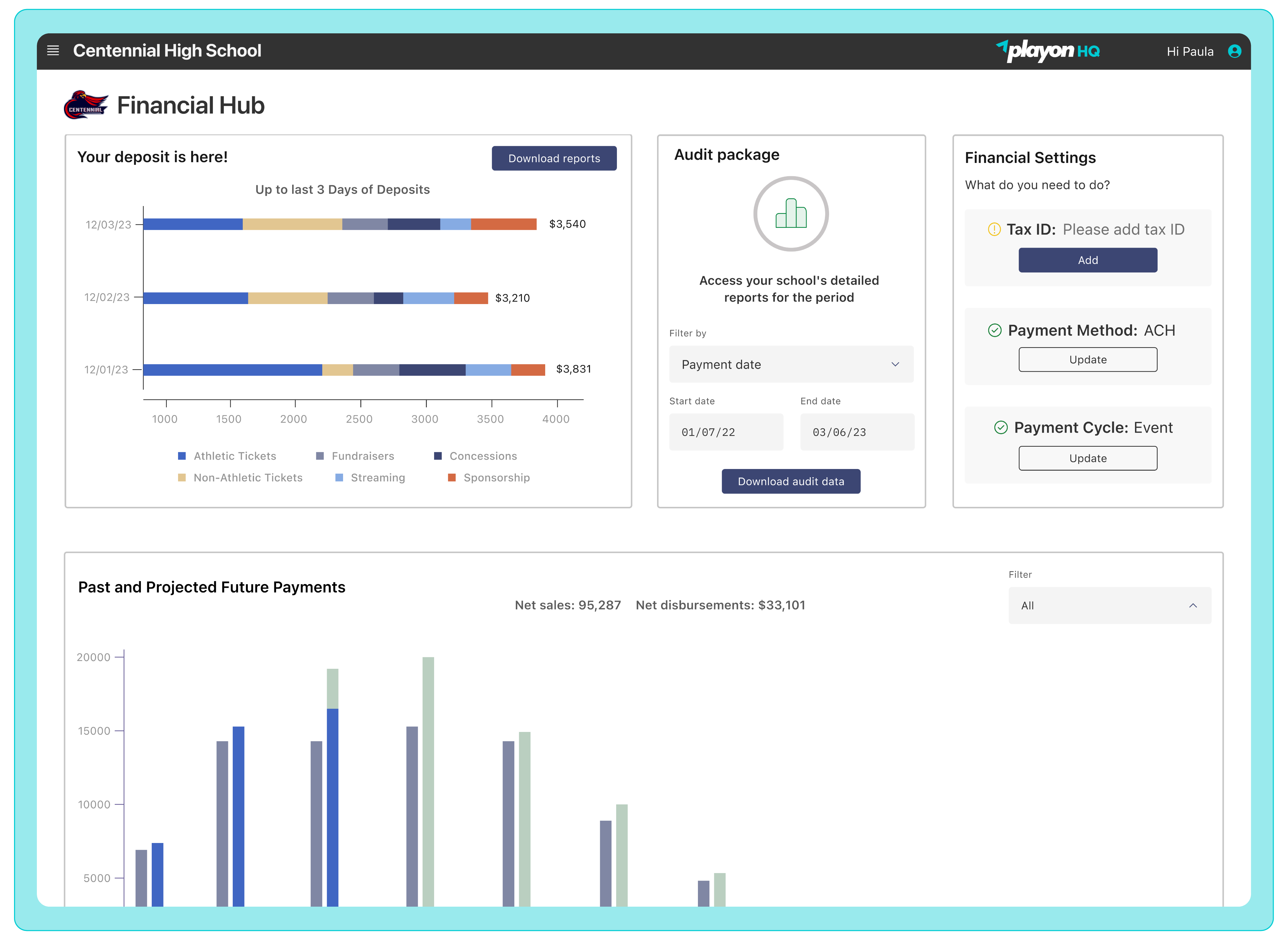The image size is (1288, 940).
Task: Collapse the All filter chevron arrow
Action: (x=1192, y=605)
